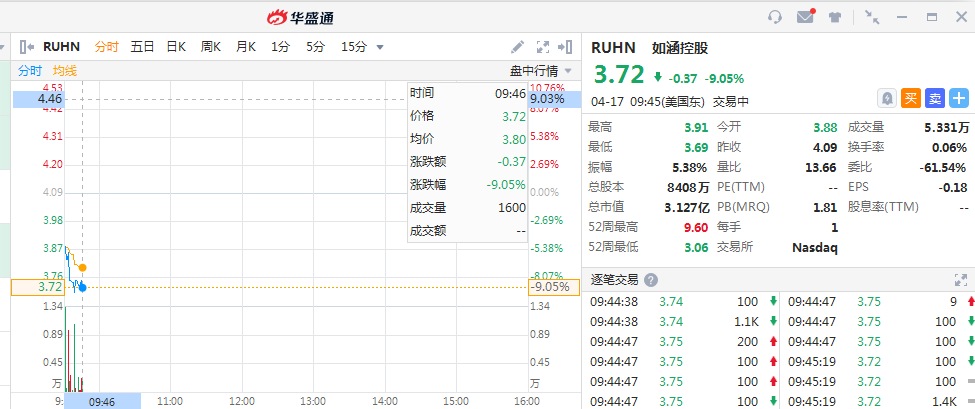The height and width of the screenshot is (409, 975).
Task: Click 委比 value -61.54%
Action: click(x=944, y=167)
